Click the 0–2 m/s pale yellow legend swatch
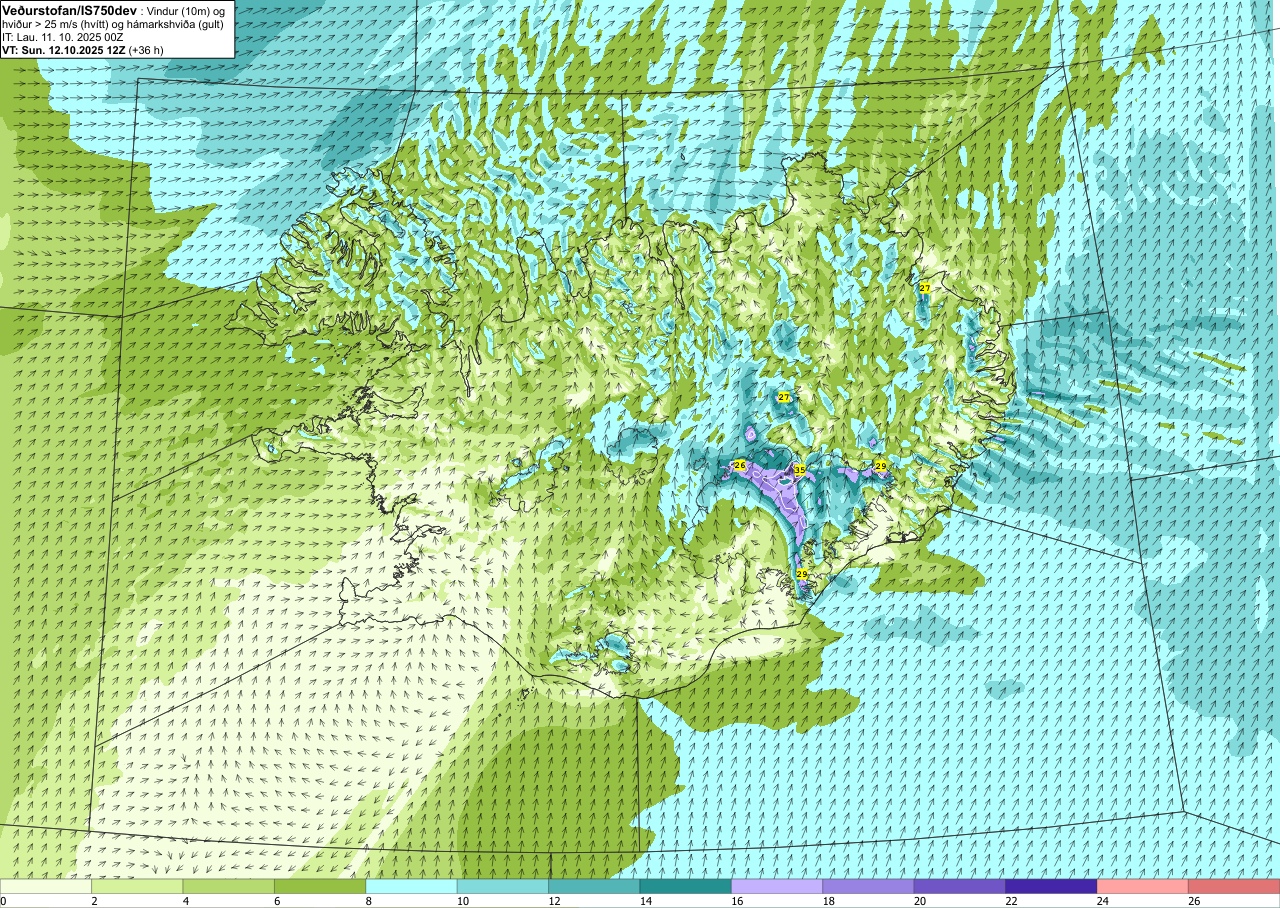The height and width of the screenshot is (908, 1280). tap(46, 886)
